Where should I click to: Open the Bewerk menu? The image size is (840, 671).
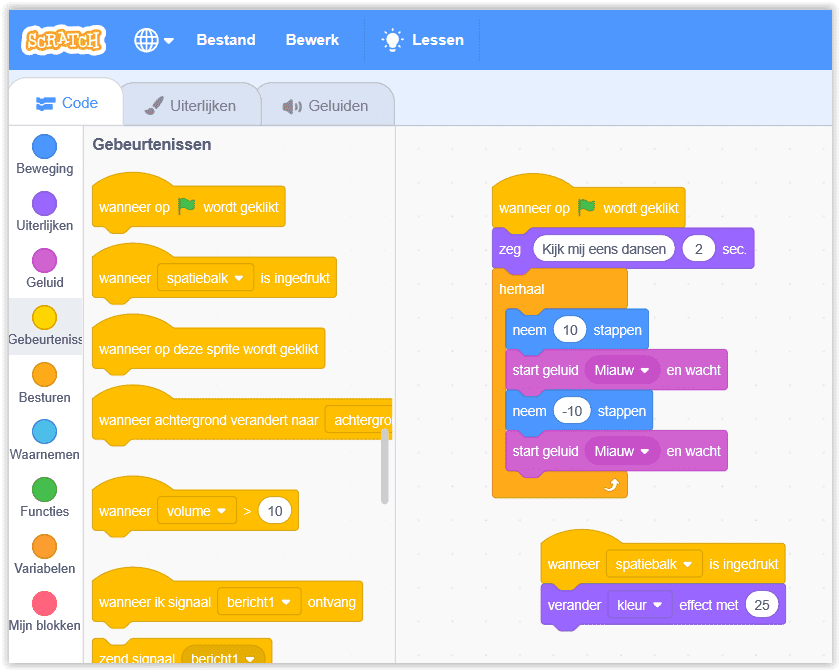[x=312, y=40]
